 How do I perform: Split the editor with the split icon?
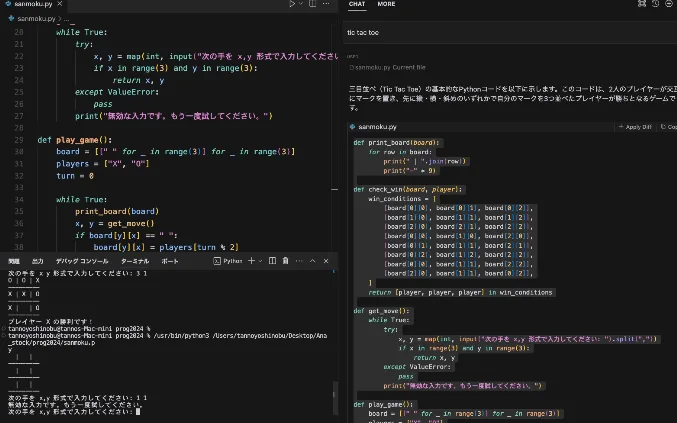point(313,4)
